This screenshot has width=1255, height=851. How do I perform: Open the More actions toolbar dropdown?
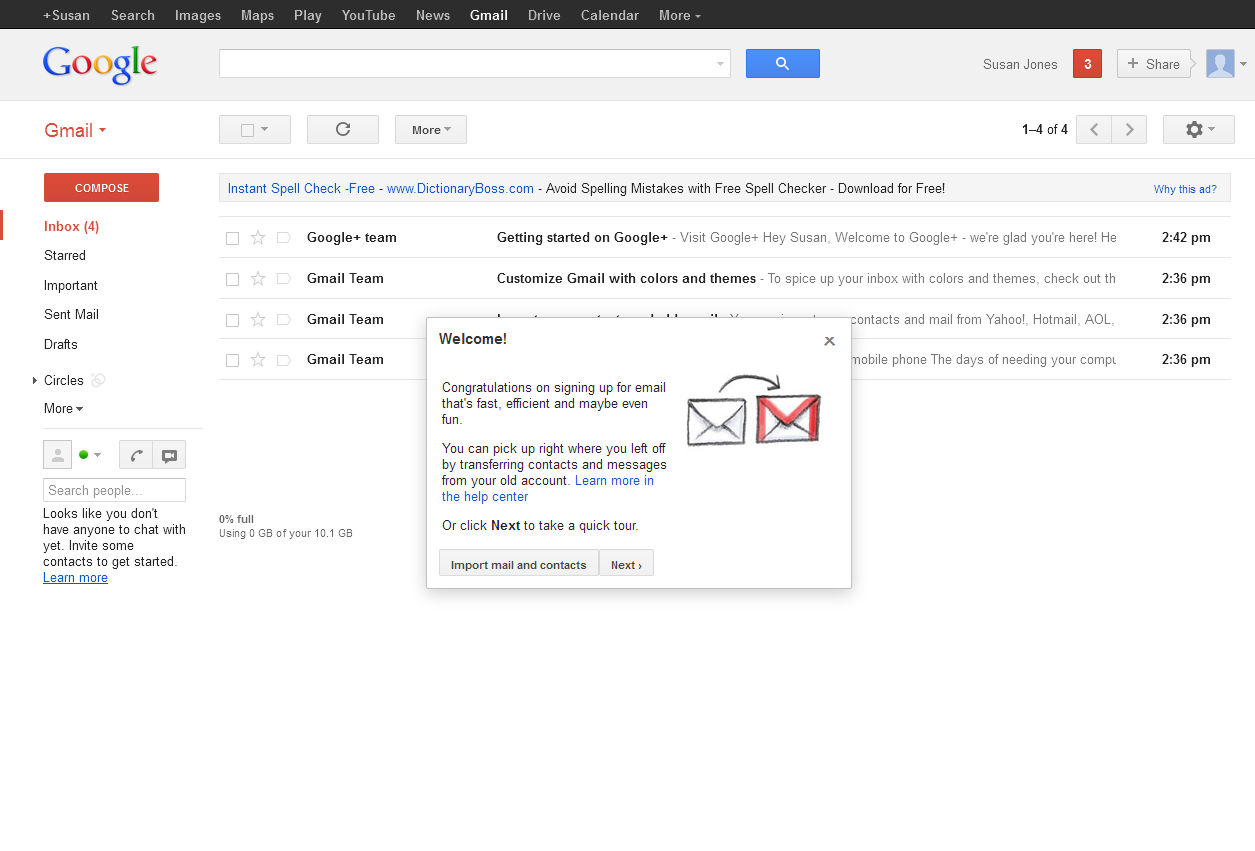(x=431, y=130)
